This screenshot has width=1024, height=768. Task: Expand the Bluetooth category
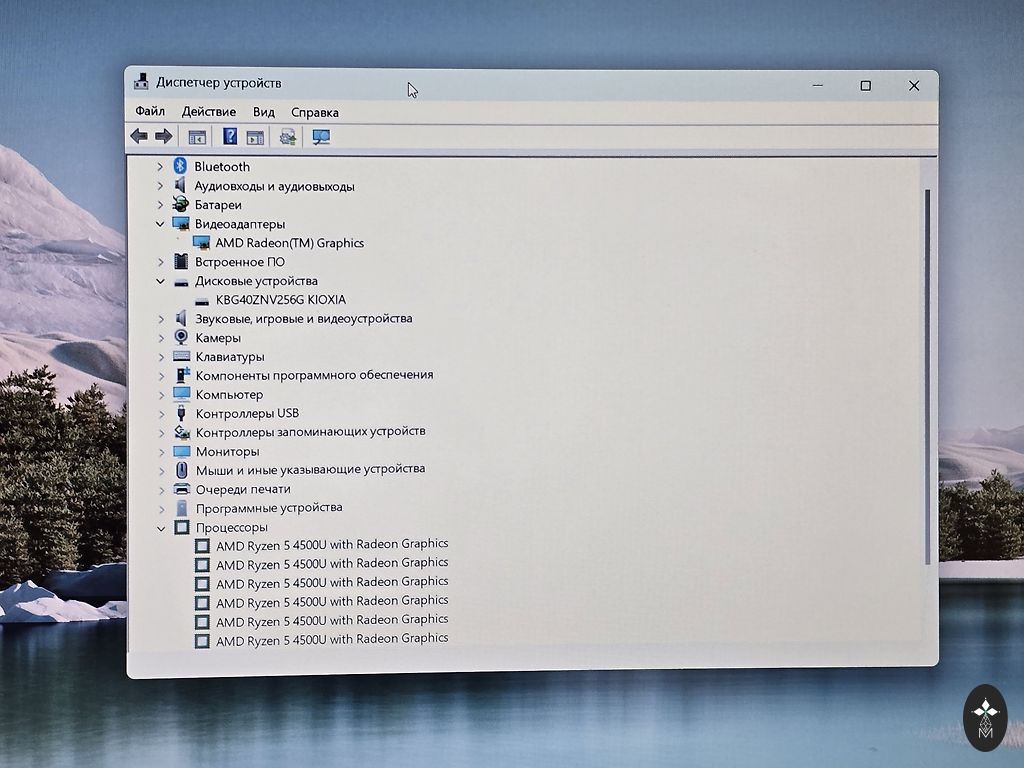coord(160,167)
